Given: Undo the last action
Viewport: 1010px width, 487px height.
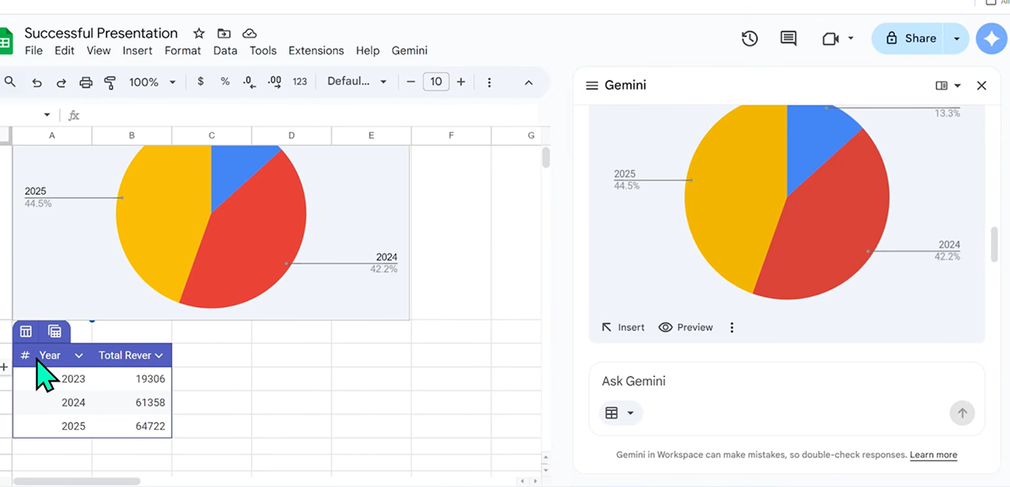Looking at the screenshot, I should tap(37, 82).
